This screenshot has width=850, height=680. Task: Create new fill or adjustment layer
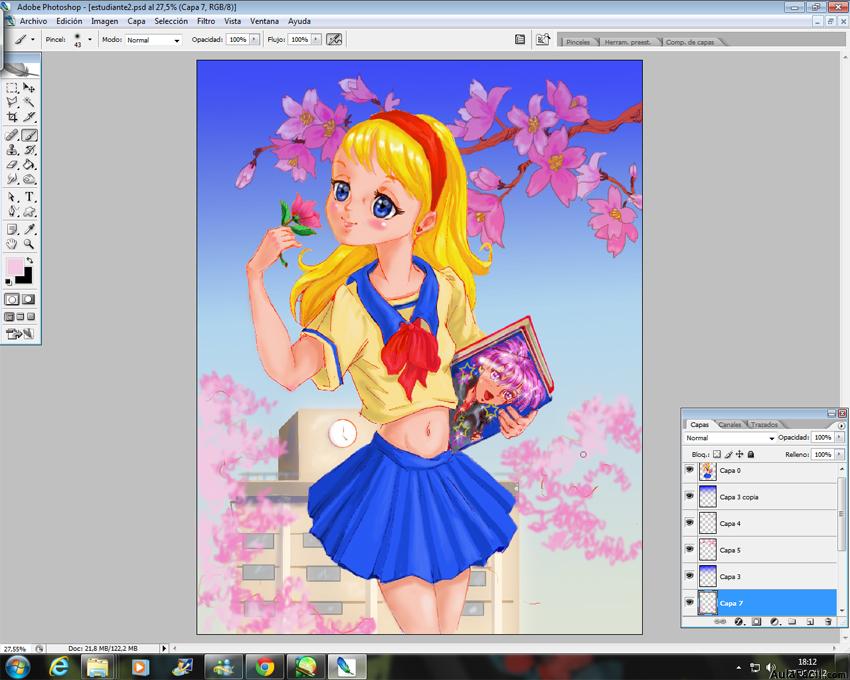tap(774, 621)
